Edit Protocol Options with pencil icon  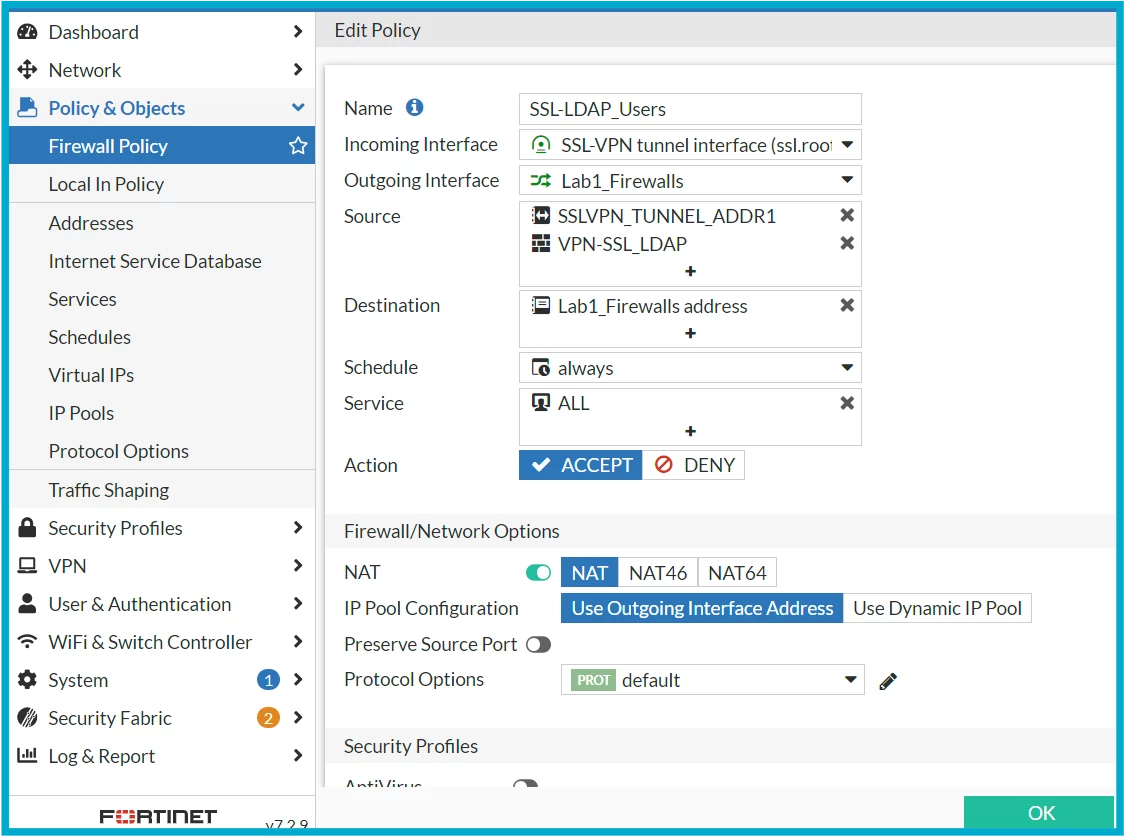pos(887,681)
